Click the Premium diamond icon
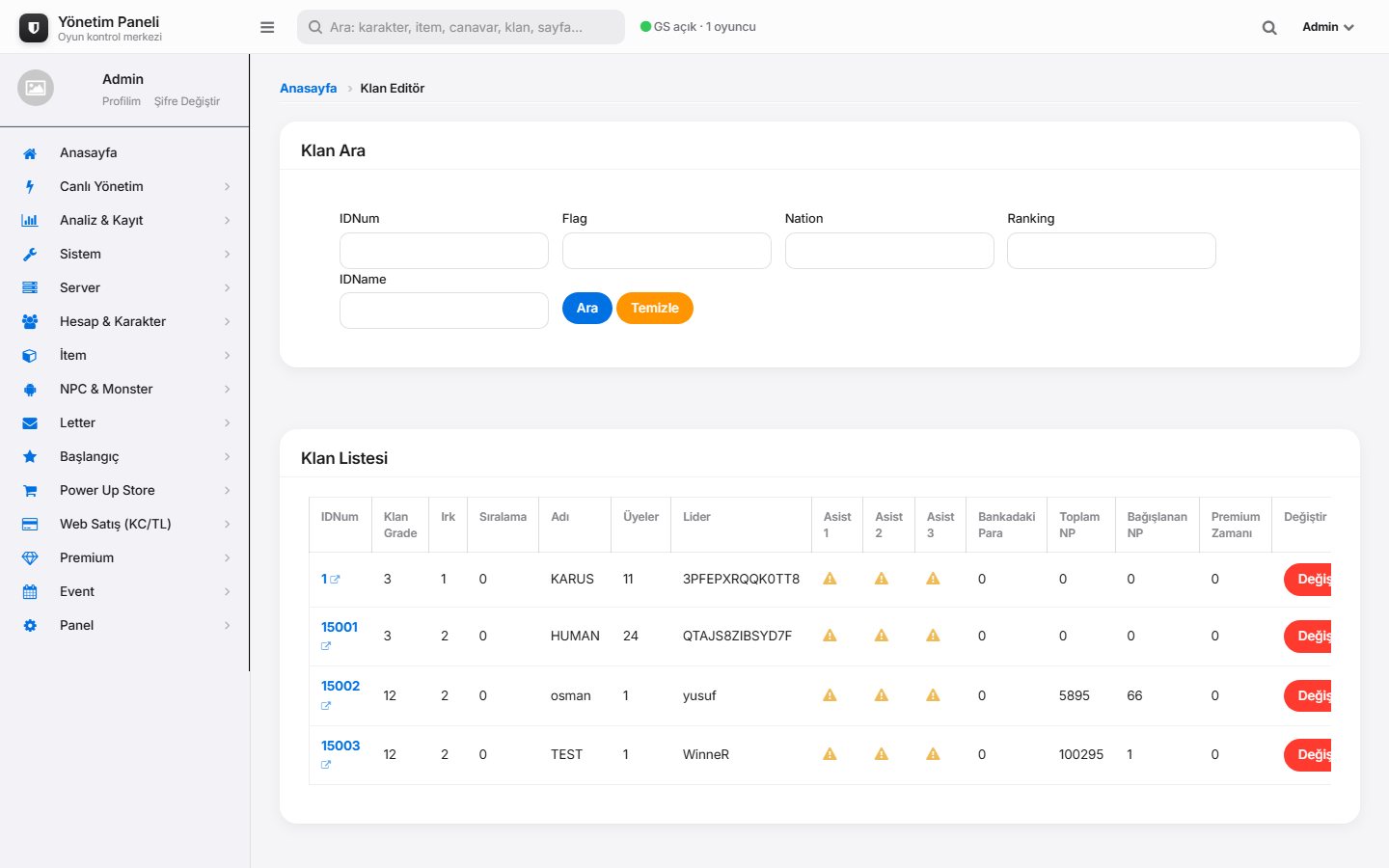 (x=30, y=558)
